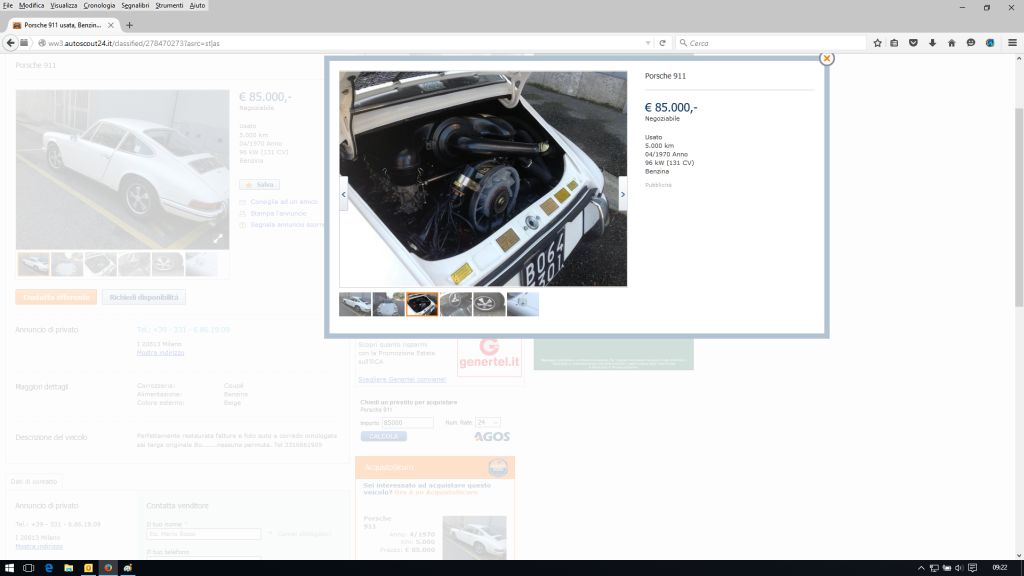Show the next photo with the right arrow
The image size is (1024, 576).
point(622,195)
